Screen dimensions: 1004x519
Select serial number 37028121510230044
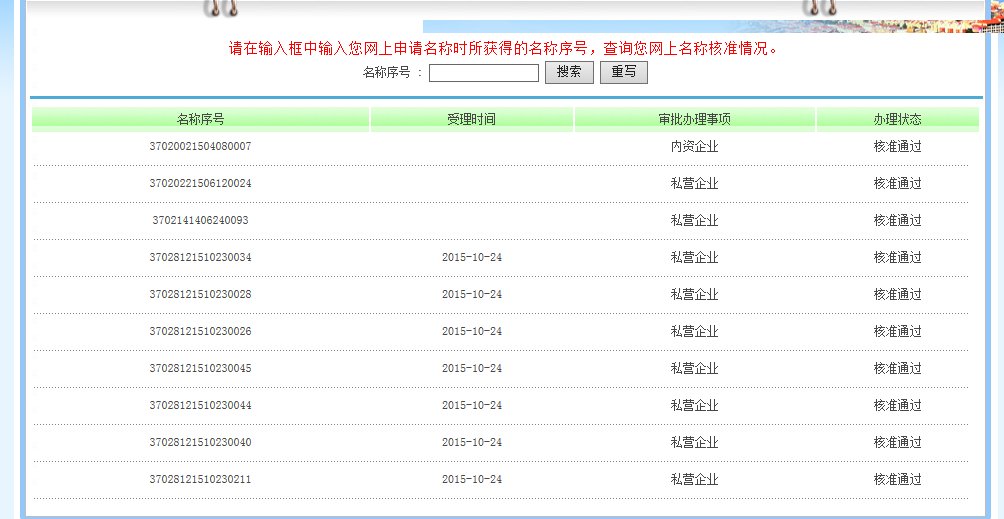tap(200, 406)
